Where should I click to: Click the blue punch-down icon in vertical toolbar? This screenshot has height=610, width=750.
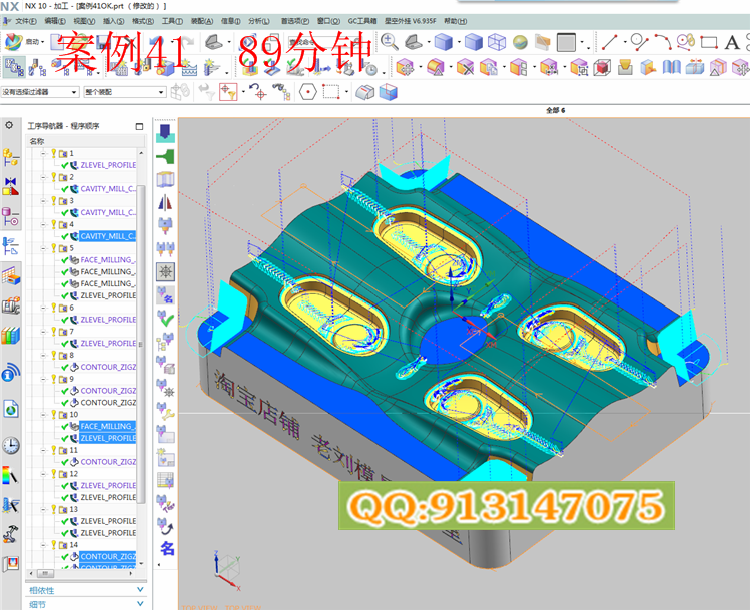[165, 133]
